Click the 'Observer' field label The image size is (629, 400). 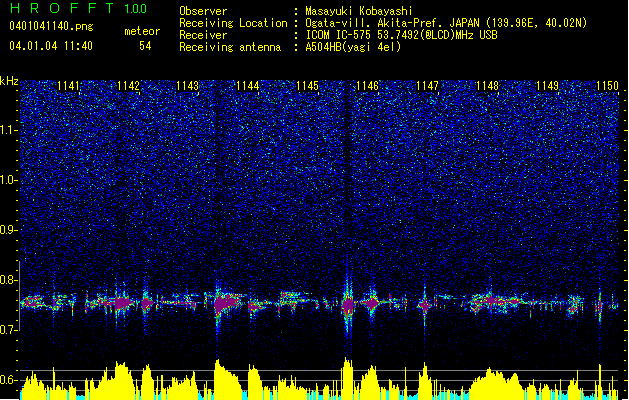203,11
